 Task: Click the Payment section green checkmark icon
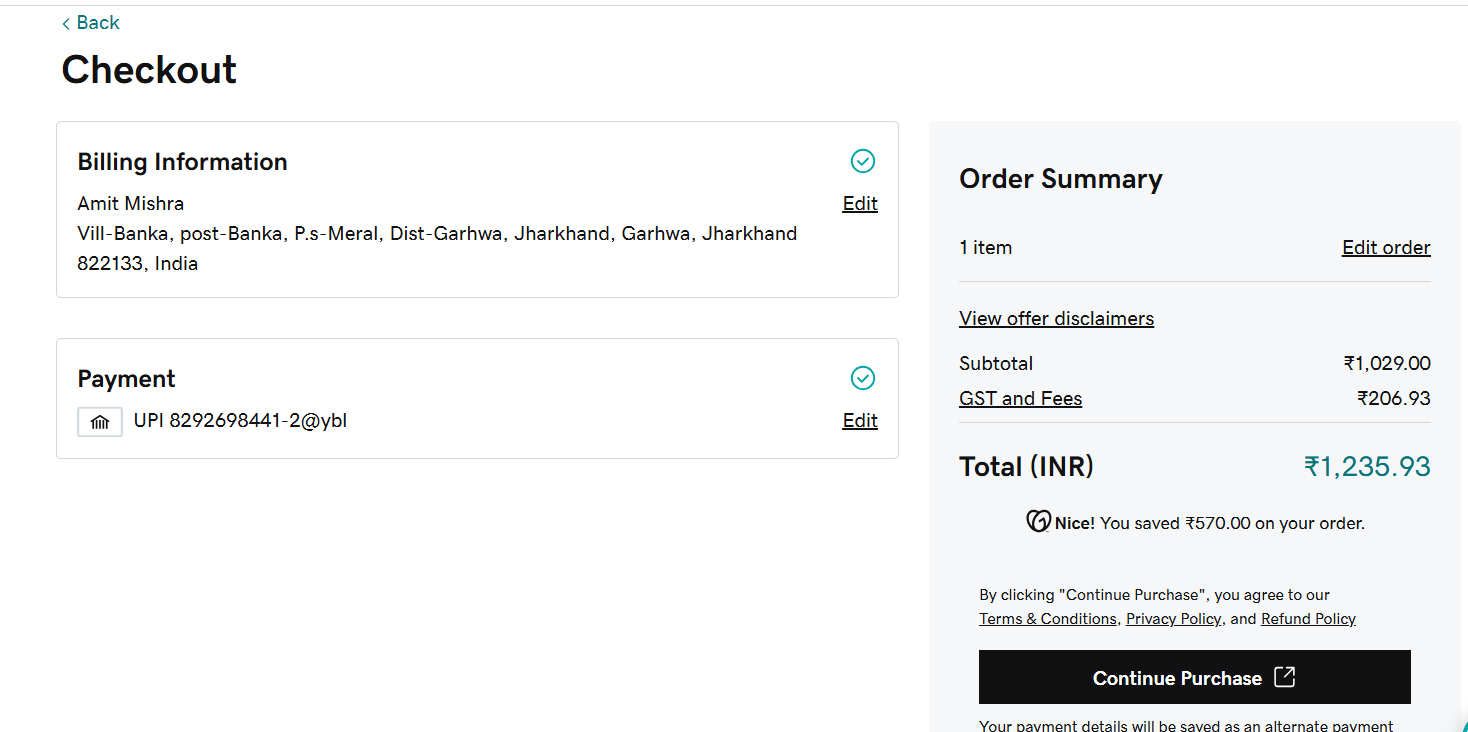pos(862,378)
